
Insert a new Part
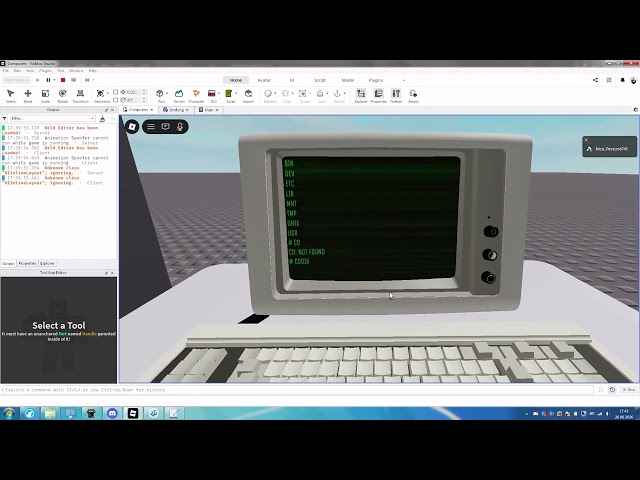tap(160, 96)
